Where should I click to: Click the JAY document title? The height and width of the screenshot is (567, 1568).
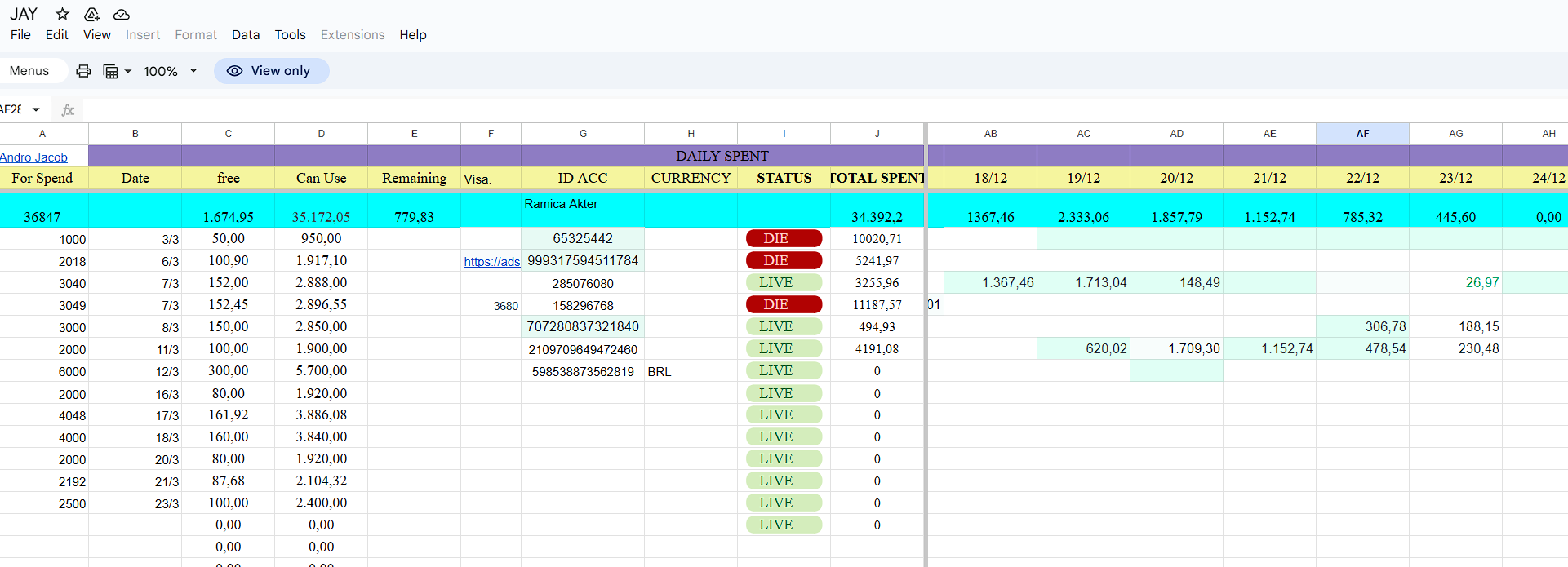coord(24,14)
